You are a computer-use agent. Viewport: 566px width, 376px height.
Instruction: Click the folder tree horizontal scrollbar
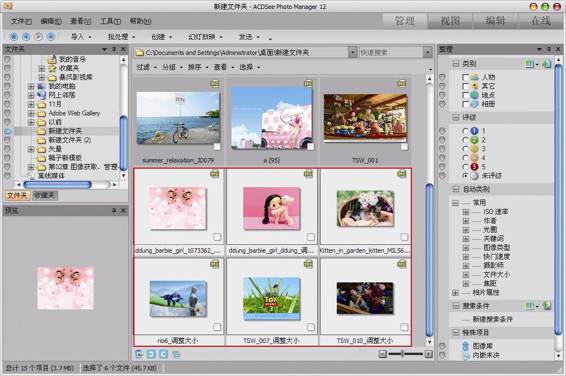pos(58,185)
